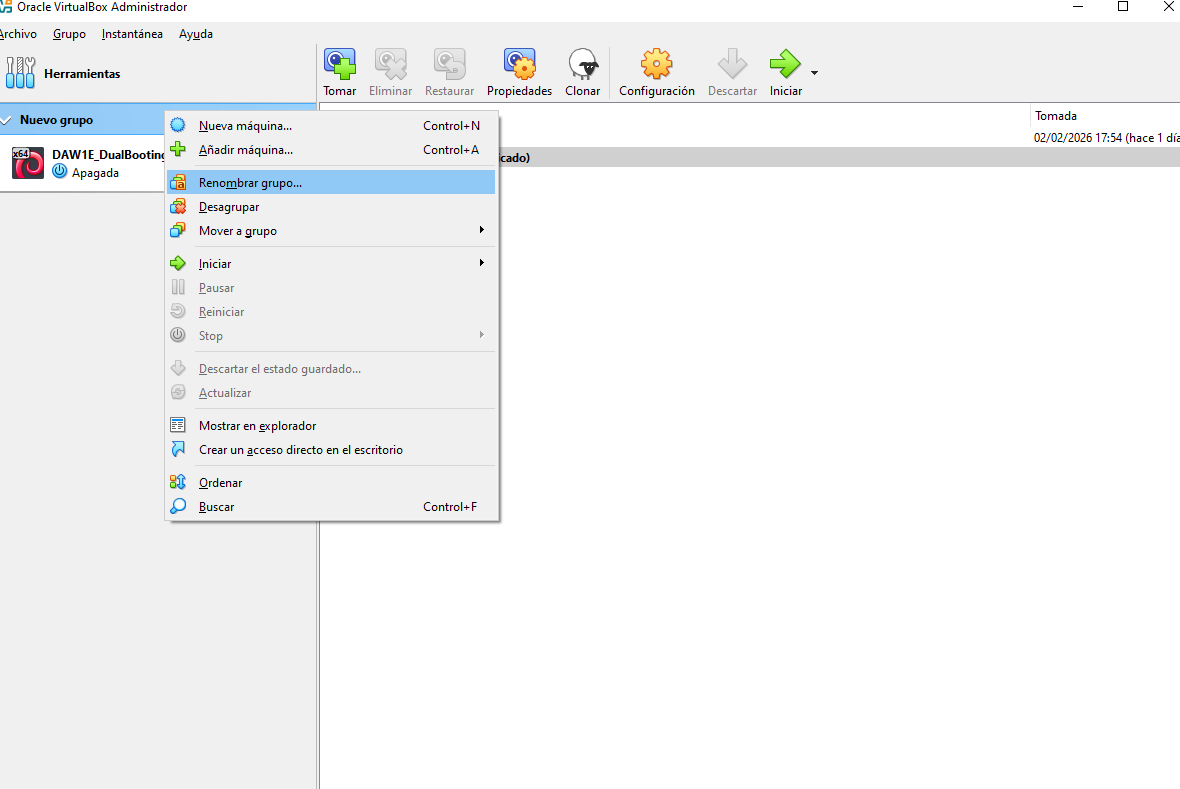Viewport: 1180px width, 789px height.
Task: Click the desktop shortcut icon in menu
Action: (178, 449)
